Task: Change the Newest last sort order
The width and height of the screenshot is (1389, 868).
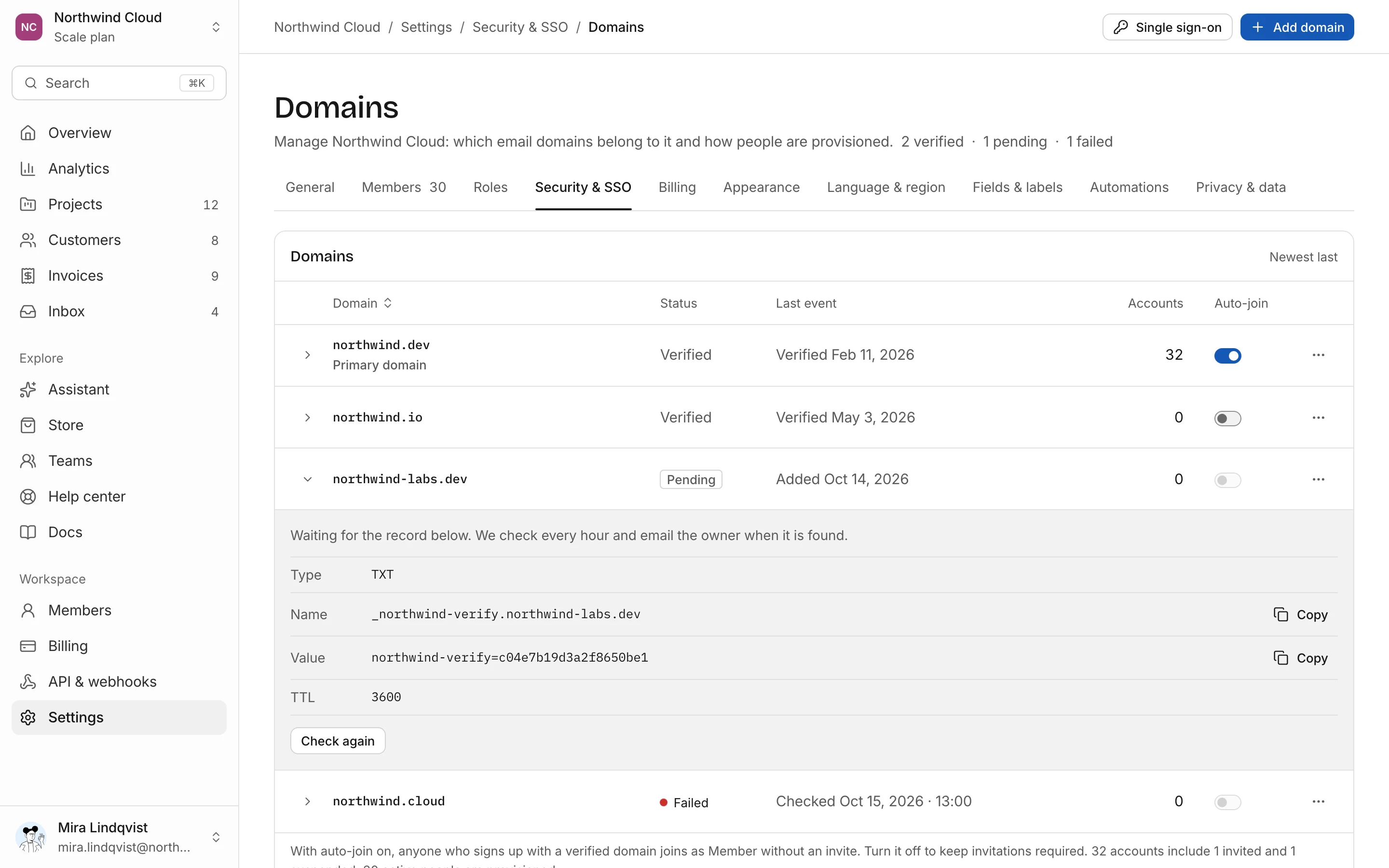Action: click(1303, 257)
